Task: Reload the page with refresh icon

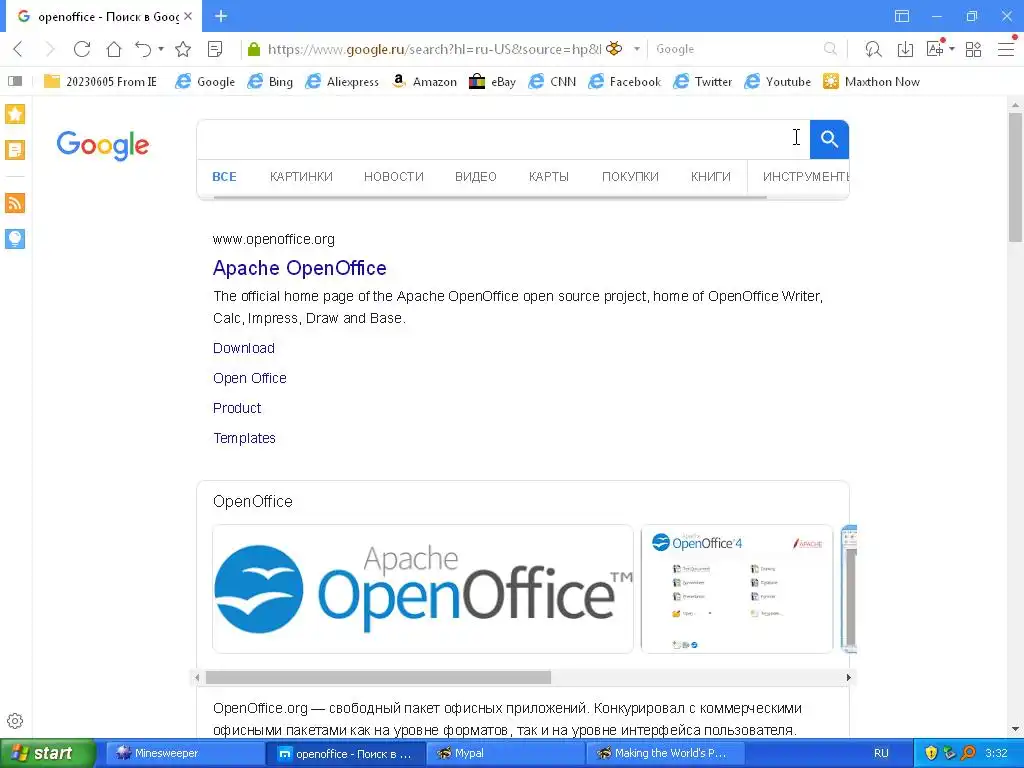Action: (x=82, y=49)
